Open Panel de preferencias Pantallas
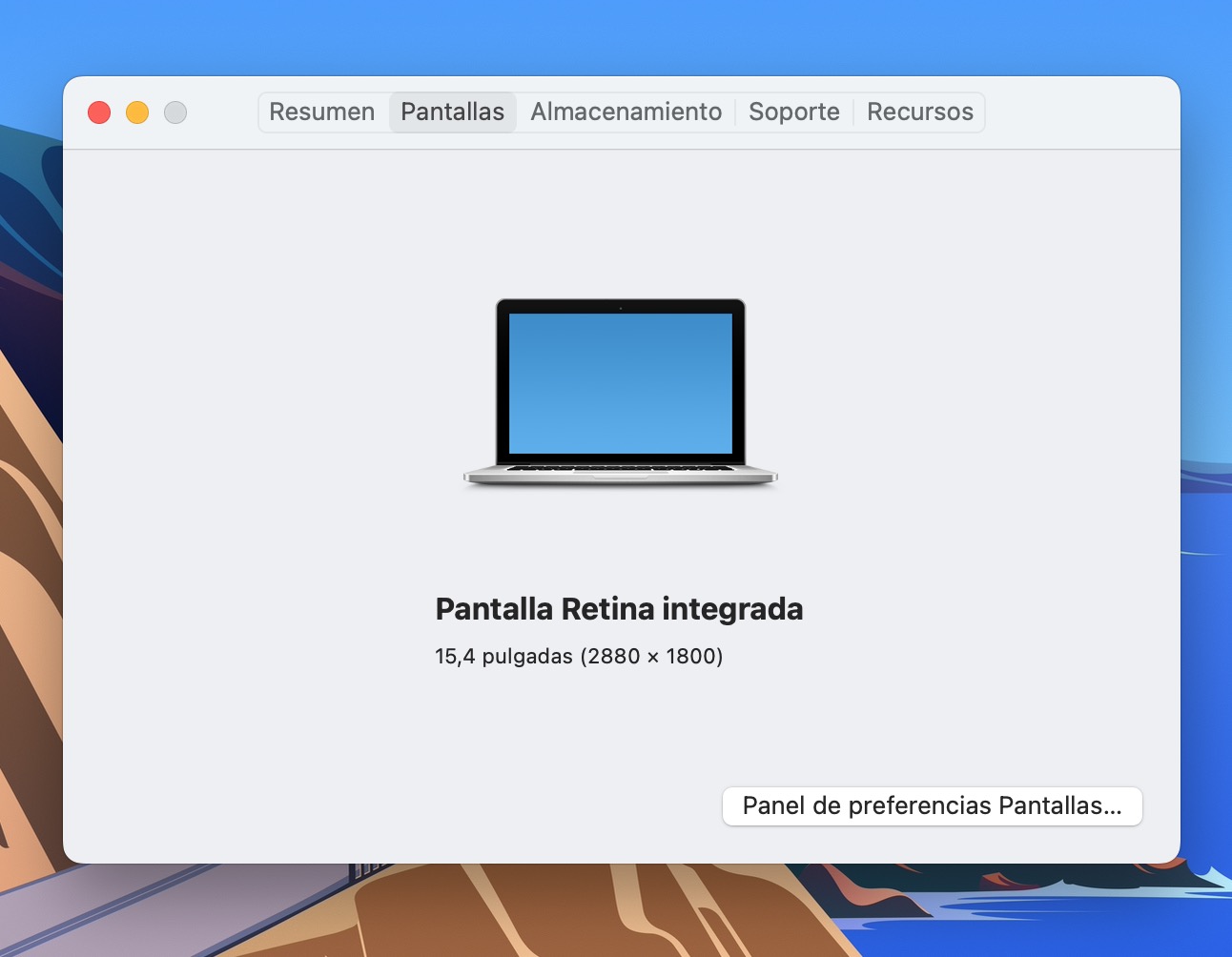This screenshot has height=957, width=1232. coord(932,806)
